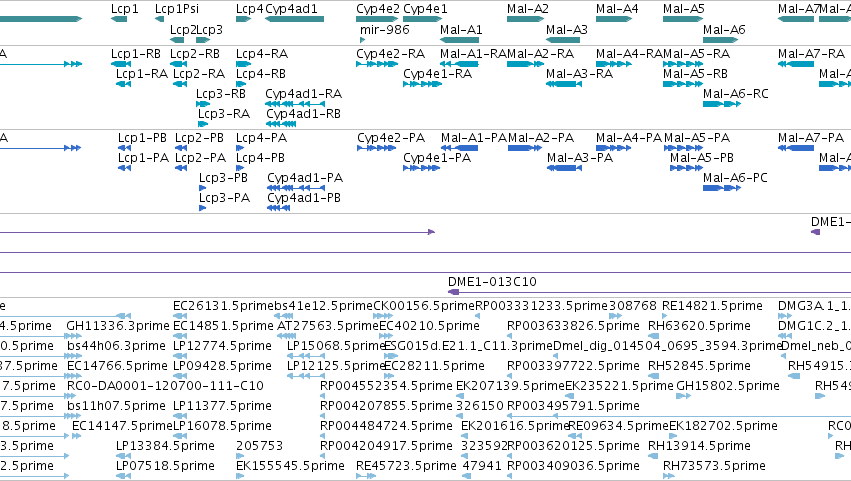Click the LP15068.5prime EST label
The image size is (851, 481).
click(x=336, y=346)
